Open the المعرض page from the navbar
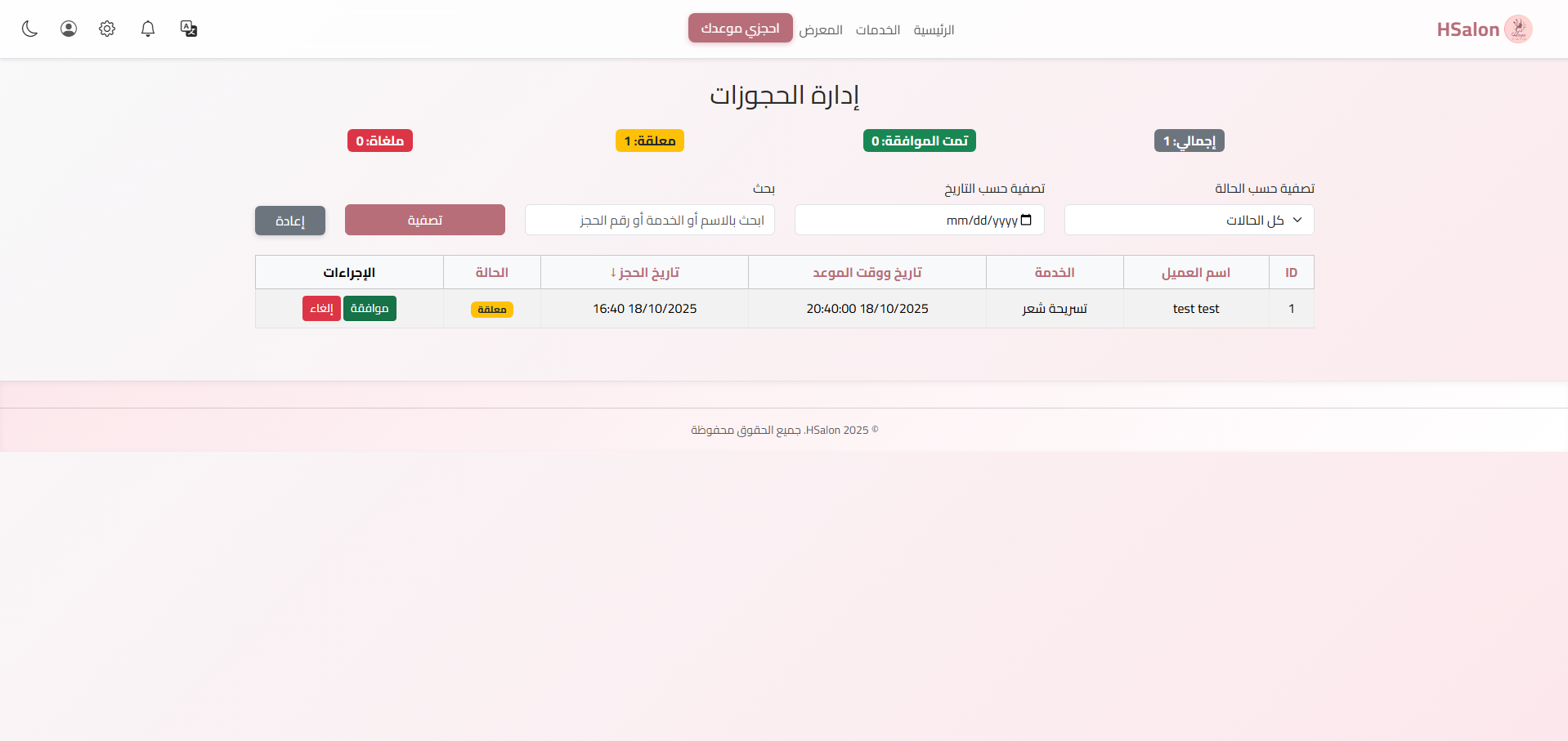This screenshot has width=1568, height=741. tap(822, 29)
